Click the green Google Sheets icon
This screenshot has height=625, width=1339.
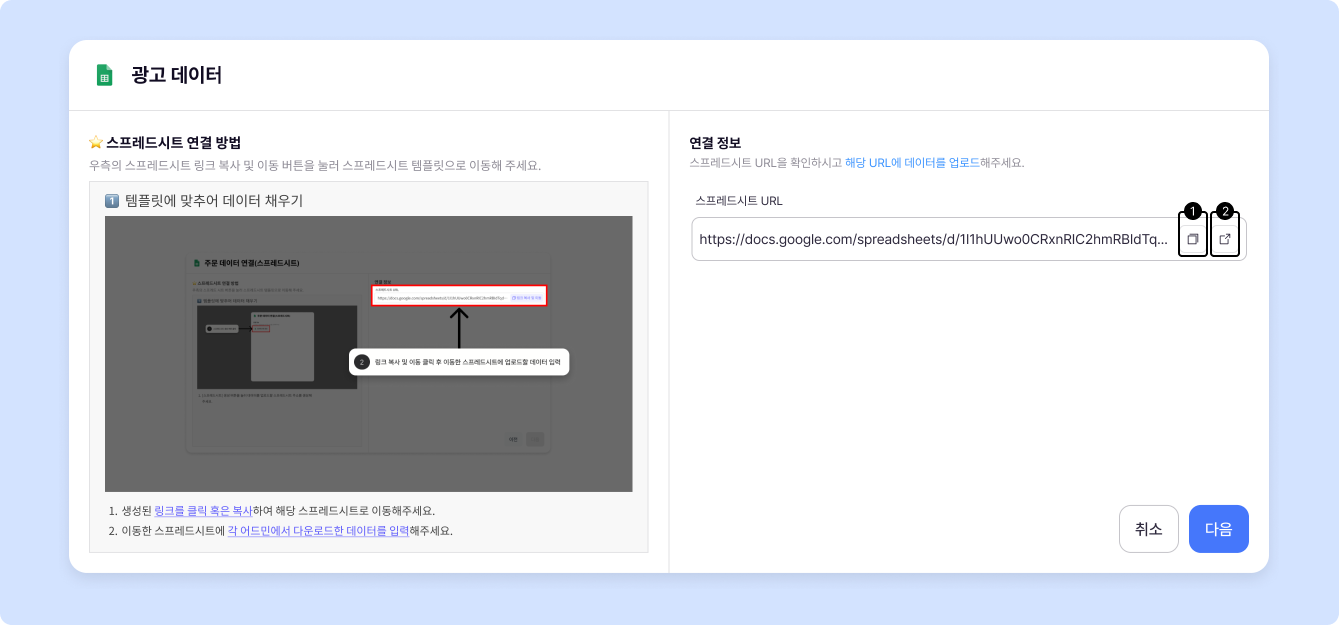click(104, 75)
